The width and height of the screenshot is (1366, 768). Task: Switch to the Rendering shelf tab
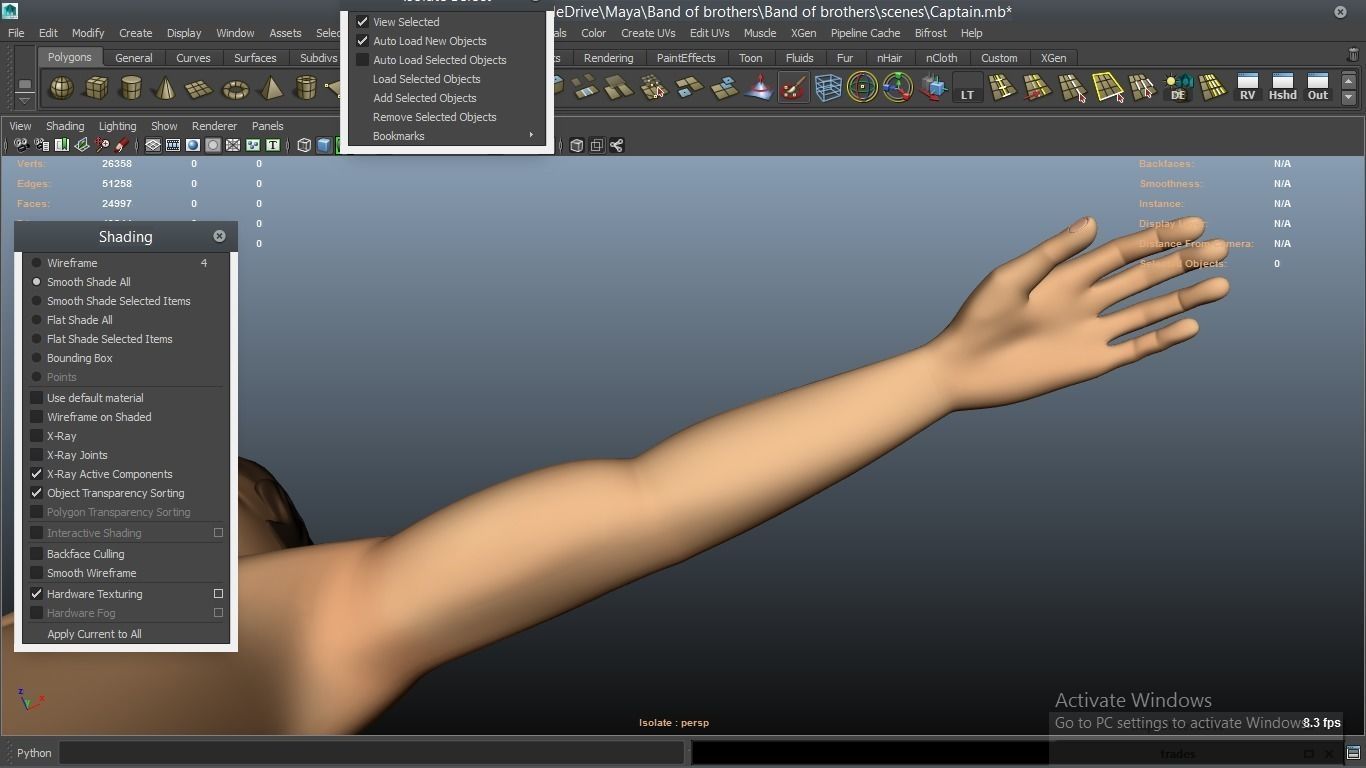(608, 58)
